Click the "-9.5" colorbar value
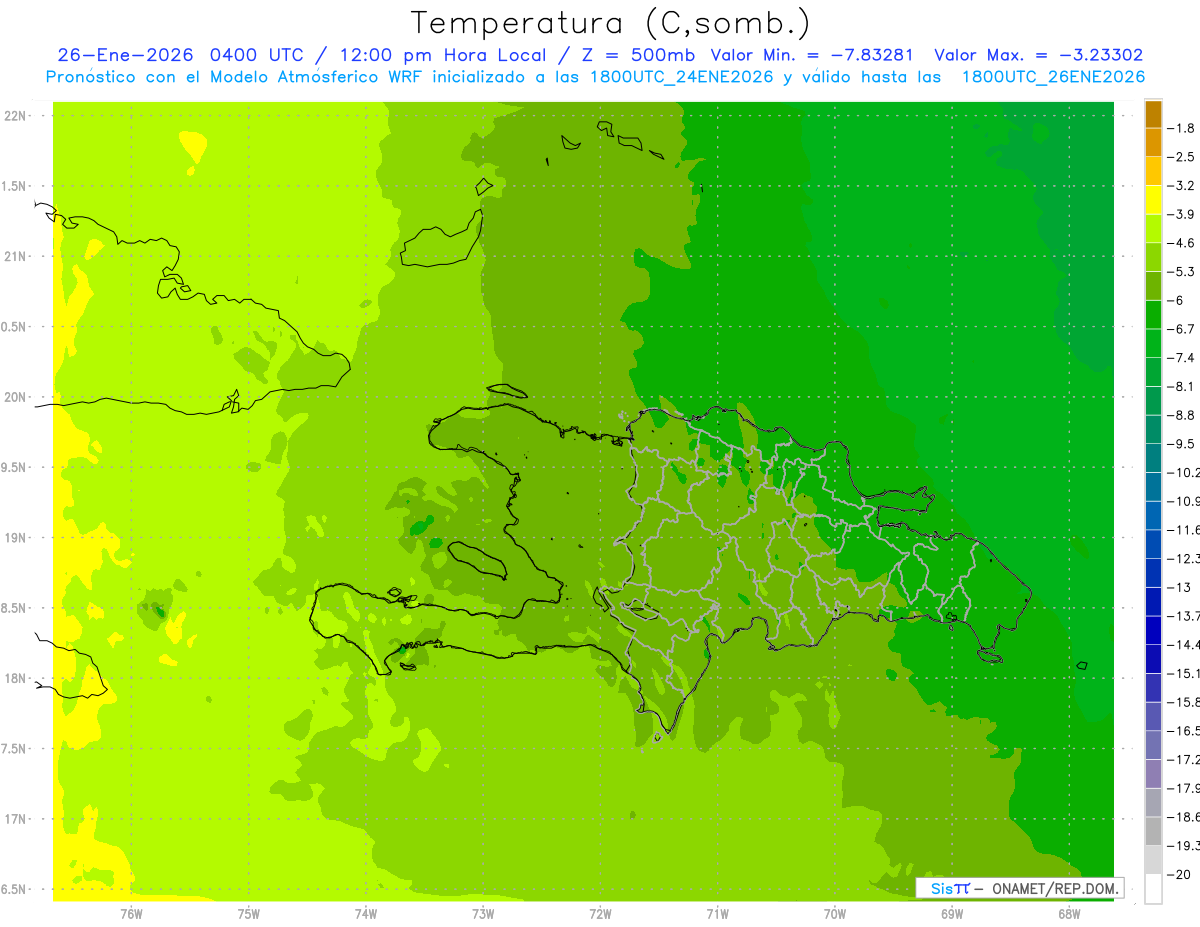Screen dimensions: 1200x927 click(x=1181, y=444)
